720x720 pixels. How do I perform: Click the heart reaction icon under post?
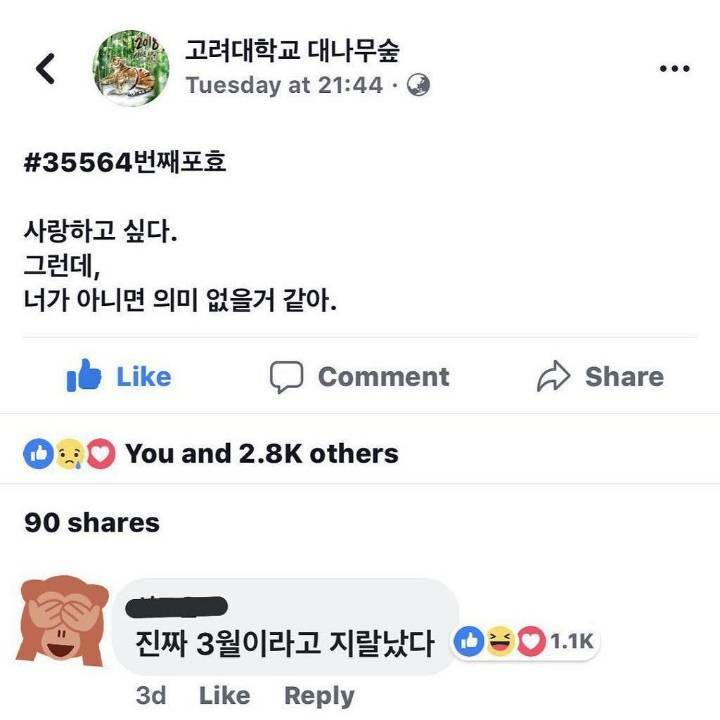click(x=101, y=454)
